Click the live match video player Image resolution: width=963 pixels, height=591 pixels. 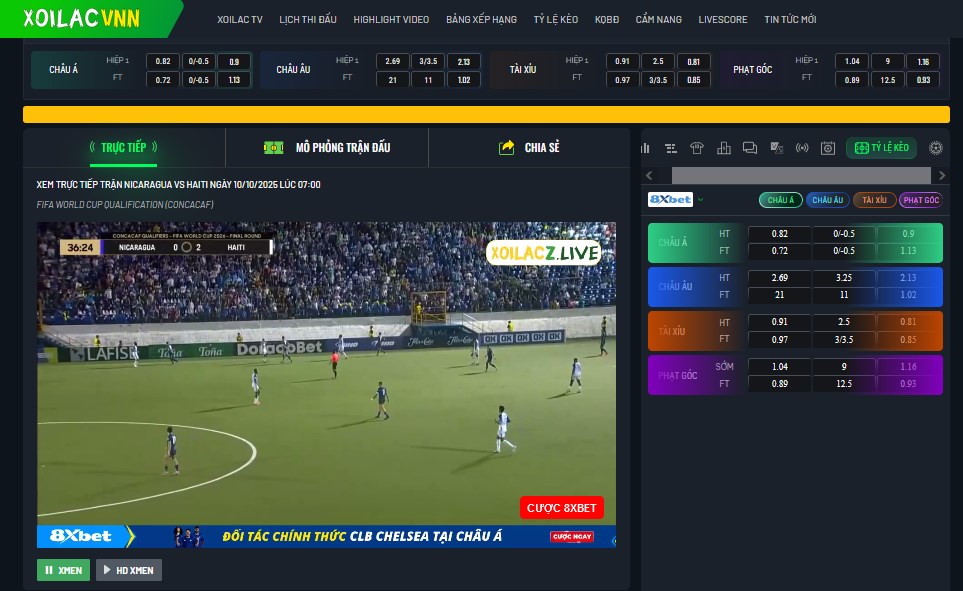[x=326, y=380]
